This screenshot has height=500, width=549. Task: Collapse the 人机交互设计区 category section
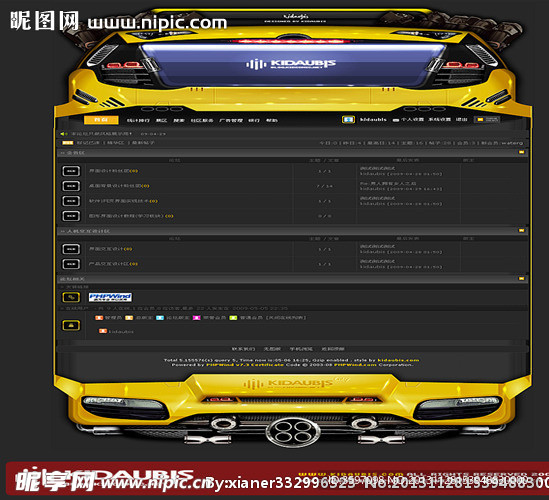tap(521, 230)
